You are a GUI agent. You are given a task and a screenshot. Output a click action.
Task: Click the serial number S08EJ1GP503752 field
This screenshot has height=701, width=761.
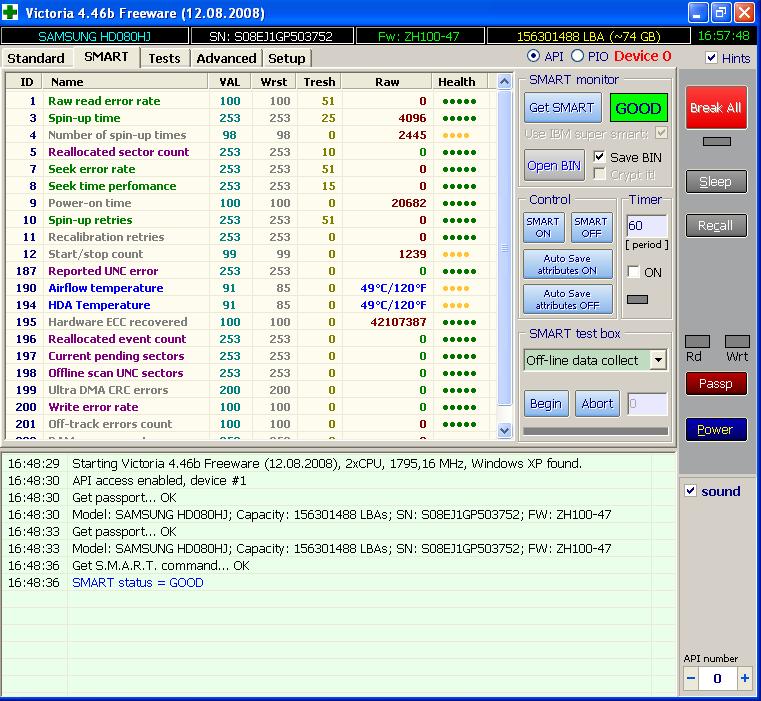click(272, 36)
